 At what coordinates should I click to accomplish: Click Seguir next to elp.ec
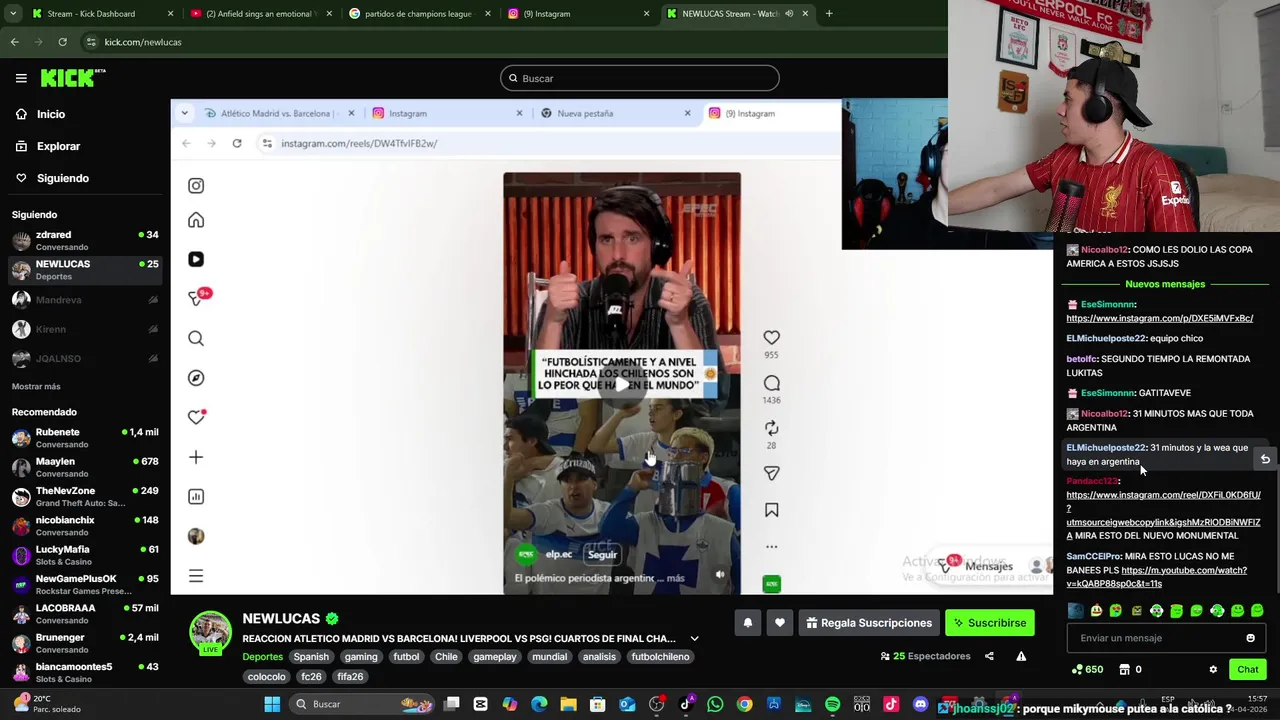[602, 555]
